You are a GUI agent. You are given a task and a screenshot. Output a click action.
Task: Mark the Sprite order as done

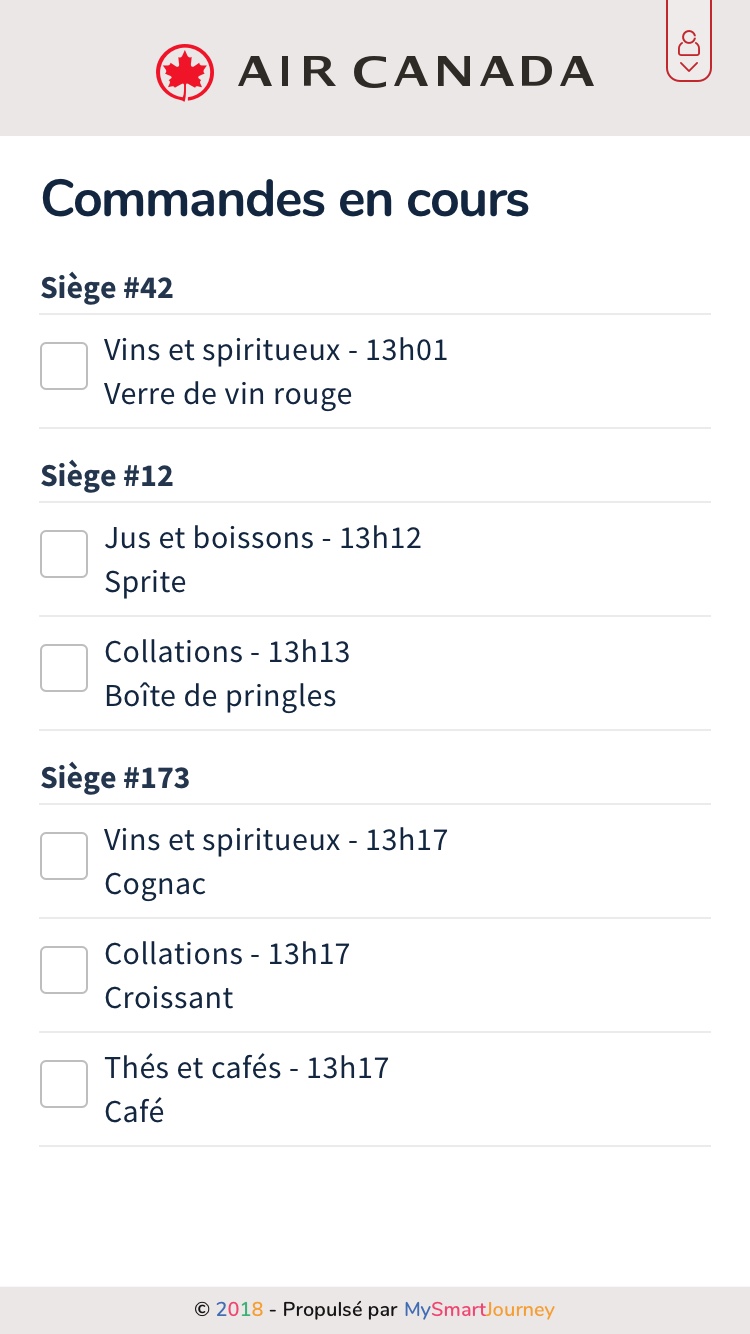(x=64, y=554)
